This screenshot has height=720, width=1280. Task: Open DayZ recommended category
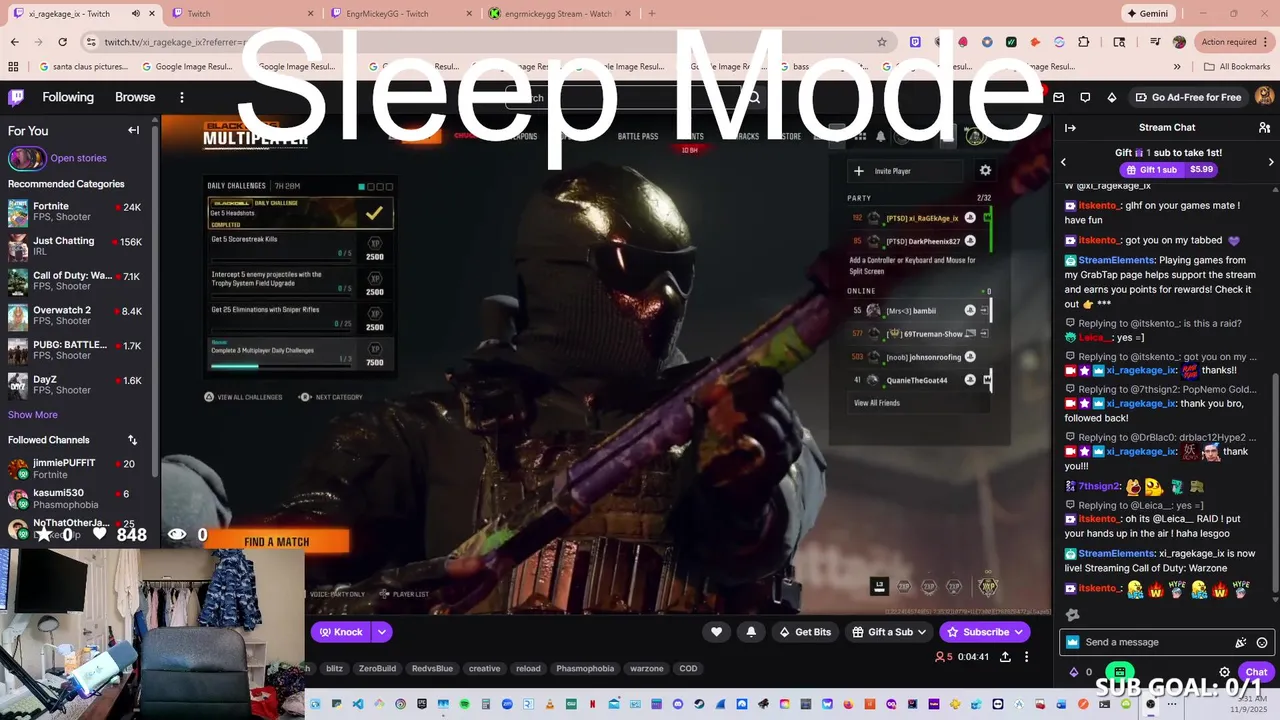tap(75, 385)
